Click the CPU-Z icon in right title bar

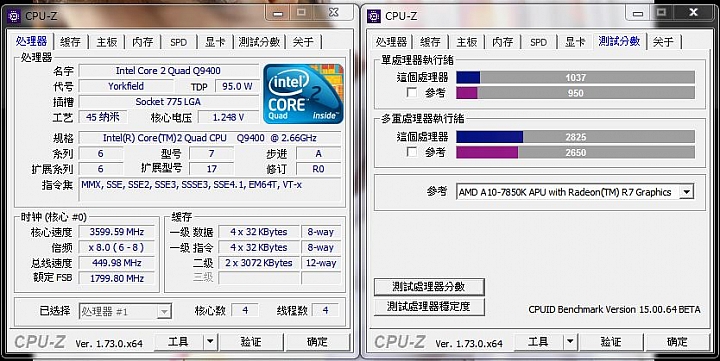(374, 16)
